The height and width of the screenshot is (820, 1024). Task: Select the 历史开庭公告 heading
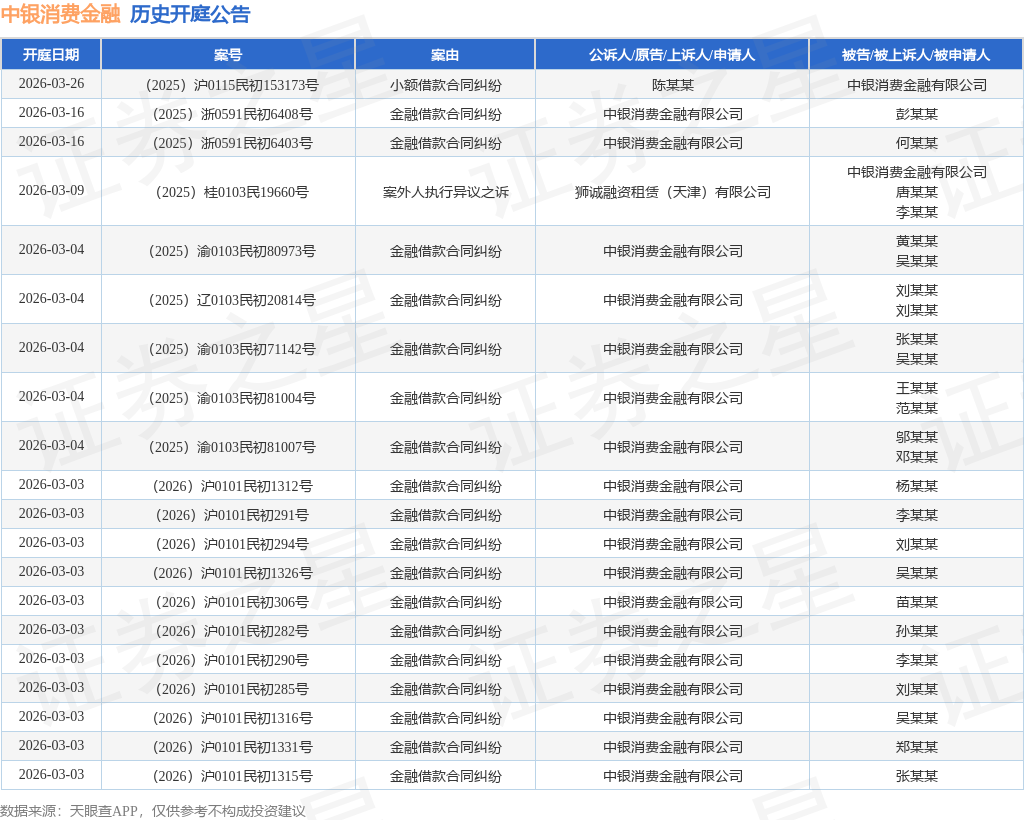pos(190,14)
